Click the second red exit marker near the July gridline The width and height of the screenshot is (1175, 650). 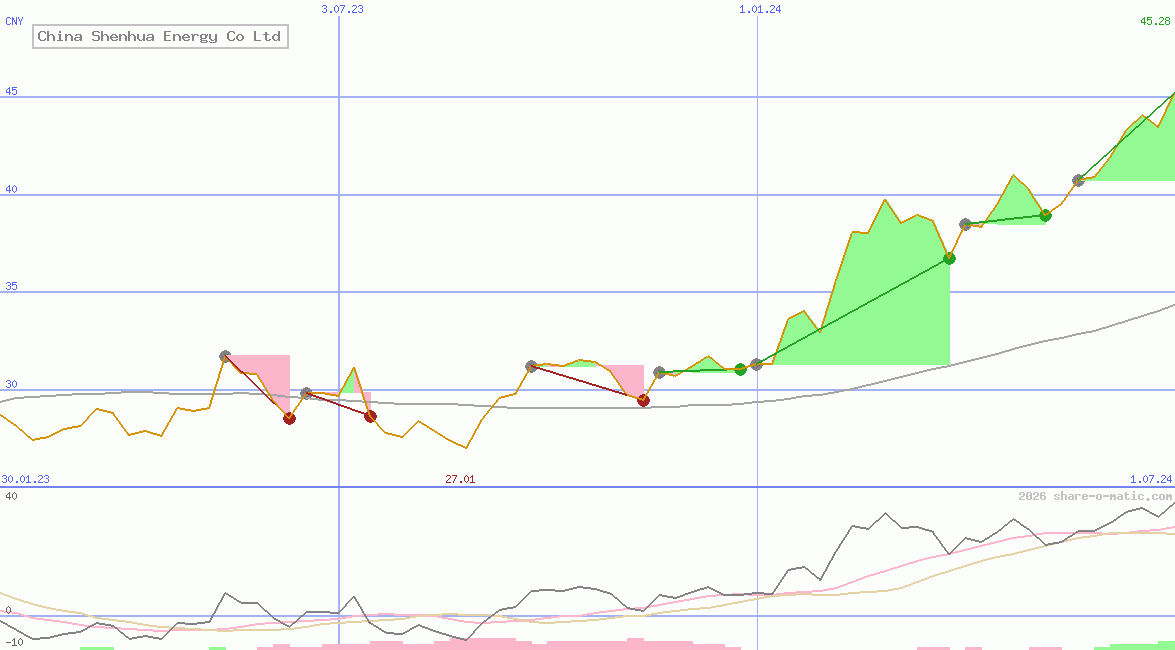(370, 416)
